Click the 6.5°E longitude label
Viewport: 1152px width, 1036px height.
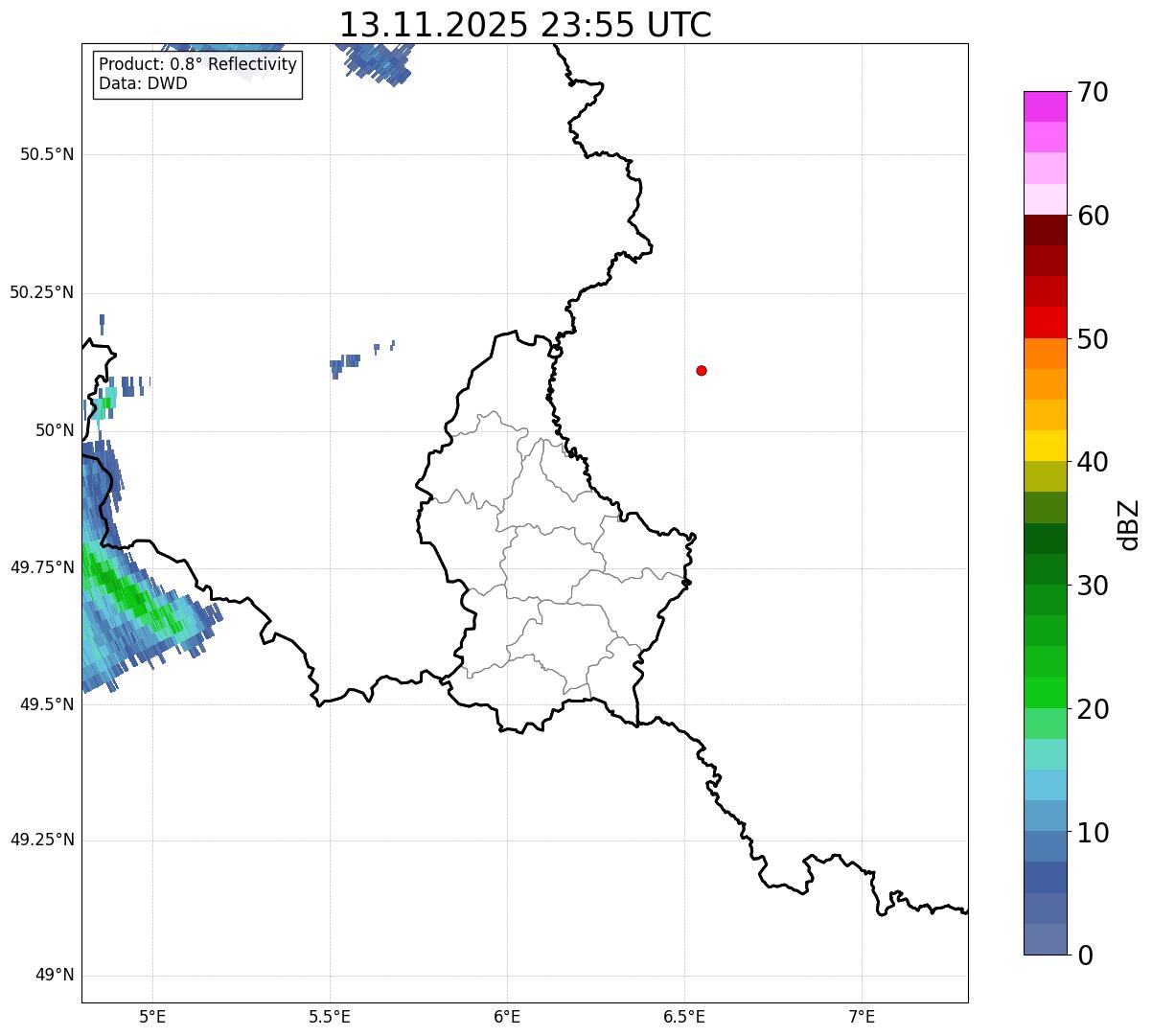[x=684, y=1016]
